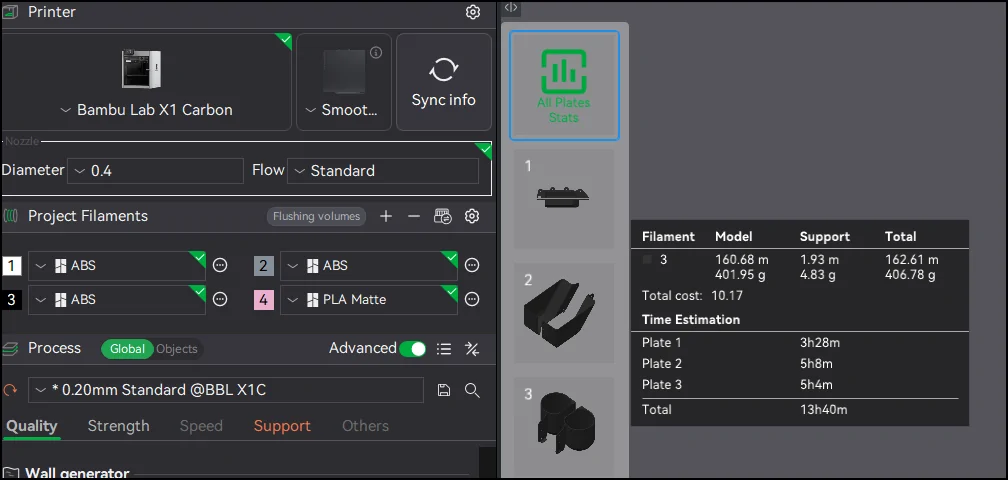
Task: Click the compare presets icon
Action: click(472, 349)
